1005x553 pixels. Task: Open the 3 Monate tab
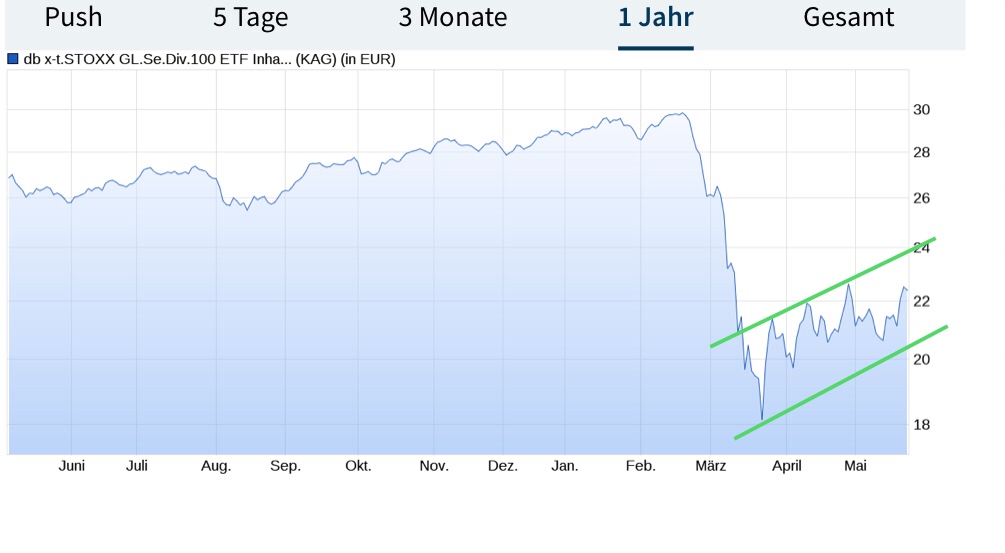point(452,18)
